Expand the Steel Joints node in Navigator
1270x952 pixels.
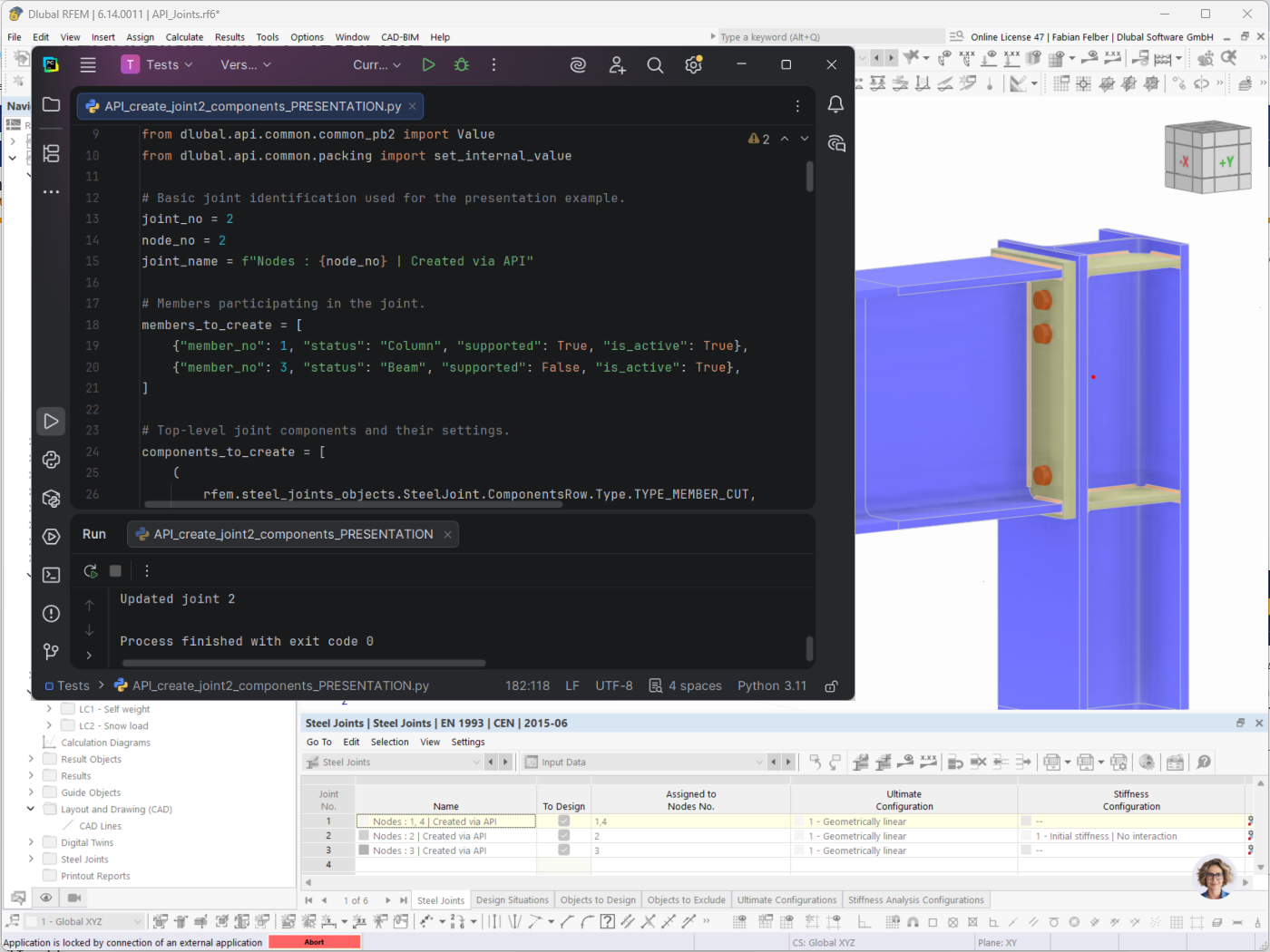(x=31, y=859)
